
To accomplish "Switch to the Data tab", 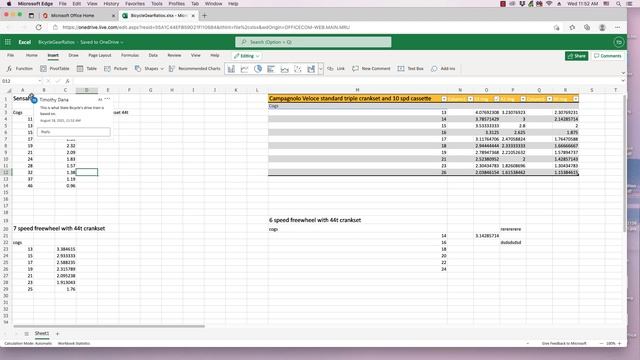I will 153,56.
